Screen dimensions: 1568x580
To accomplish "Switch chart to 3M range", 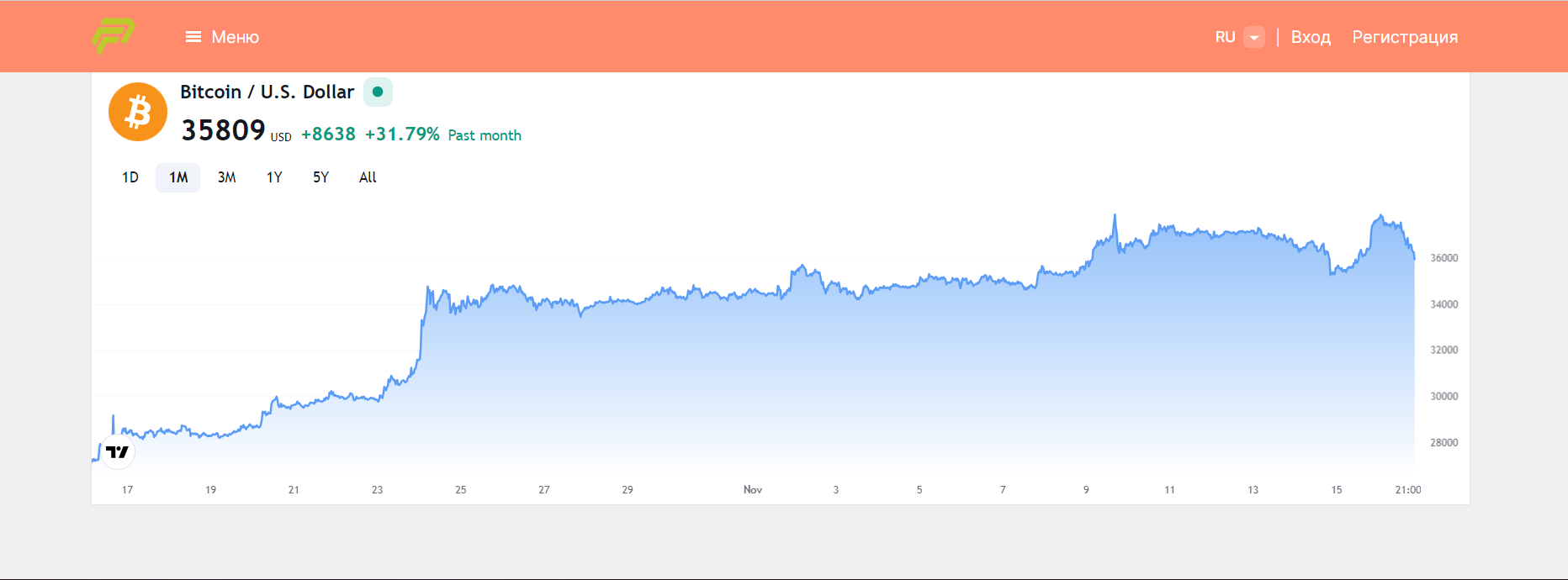I will (x=226, y=177).
